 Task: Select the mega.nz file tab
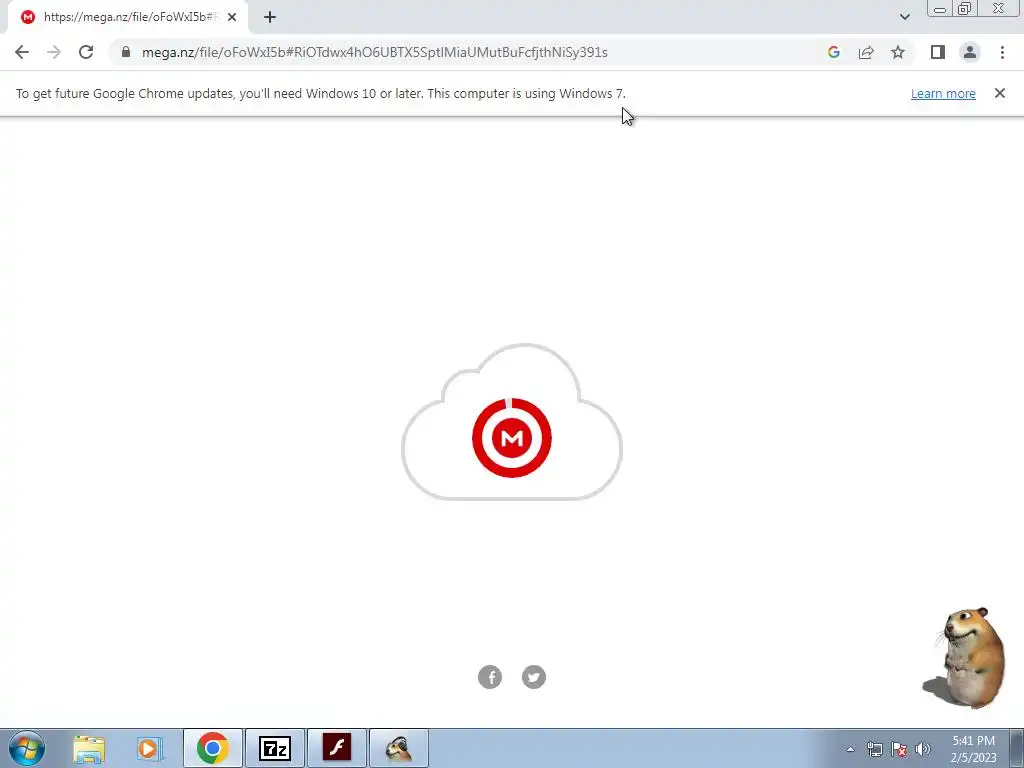[128, 18]
